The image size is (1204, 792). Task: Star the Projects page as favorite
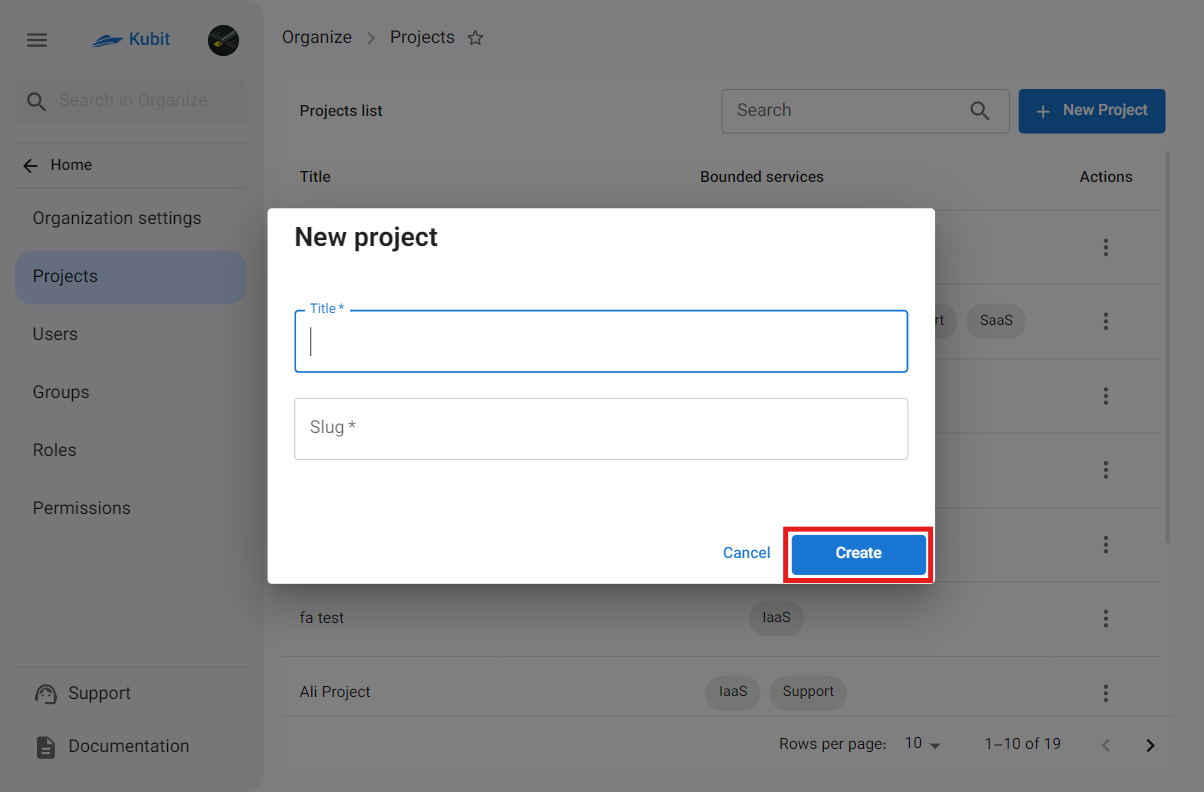pos(476,38)
